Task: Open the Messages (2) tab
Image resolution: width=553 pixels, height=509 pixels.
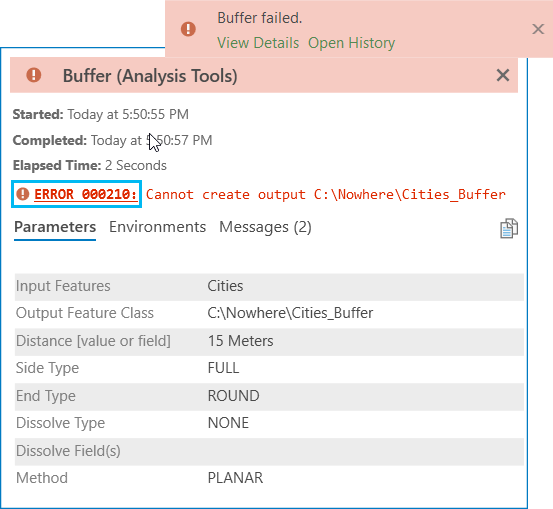Action: [x=265, y=227]
